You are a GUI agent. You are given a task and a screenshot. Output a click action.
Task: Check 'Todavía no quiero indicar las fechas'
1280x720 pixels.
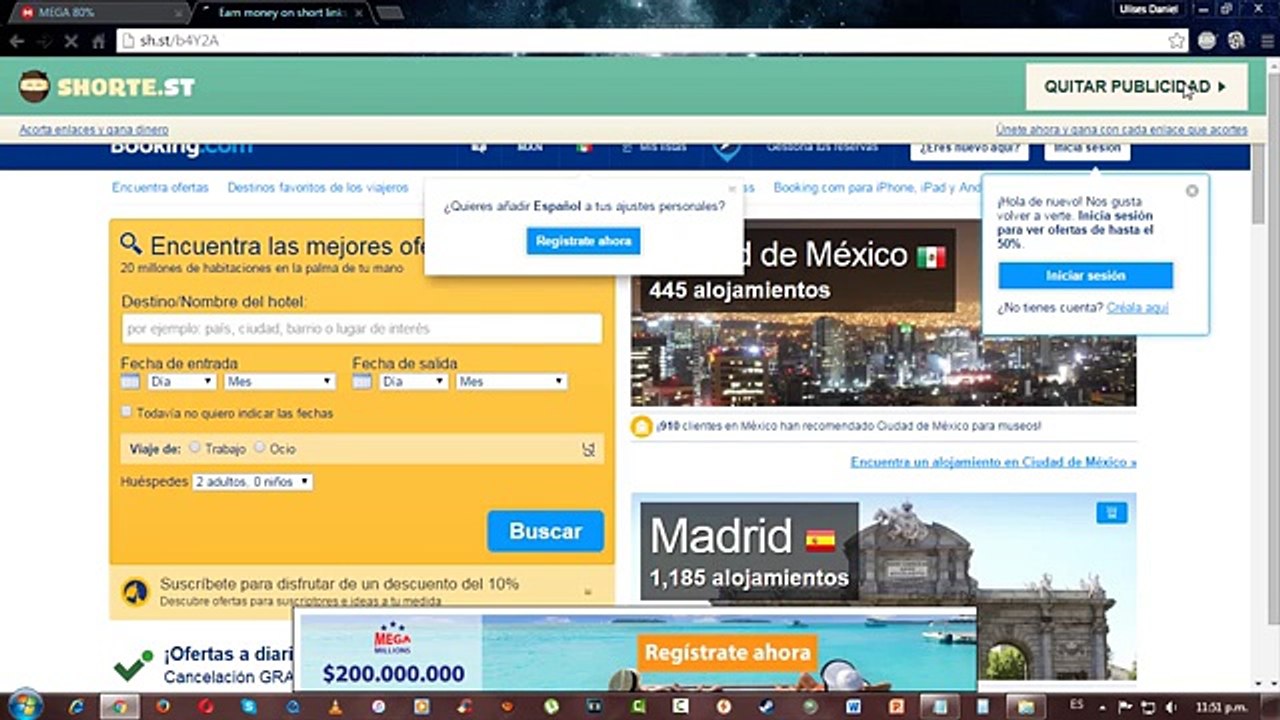[127, 411]
